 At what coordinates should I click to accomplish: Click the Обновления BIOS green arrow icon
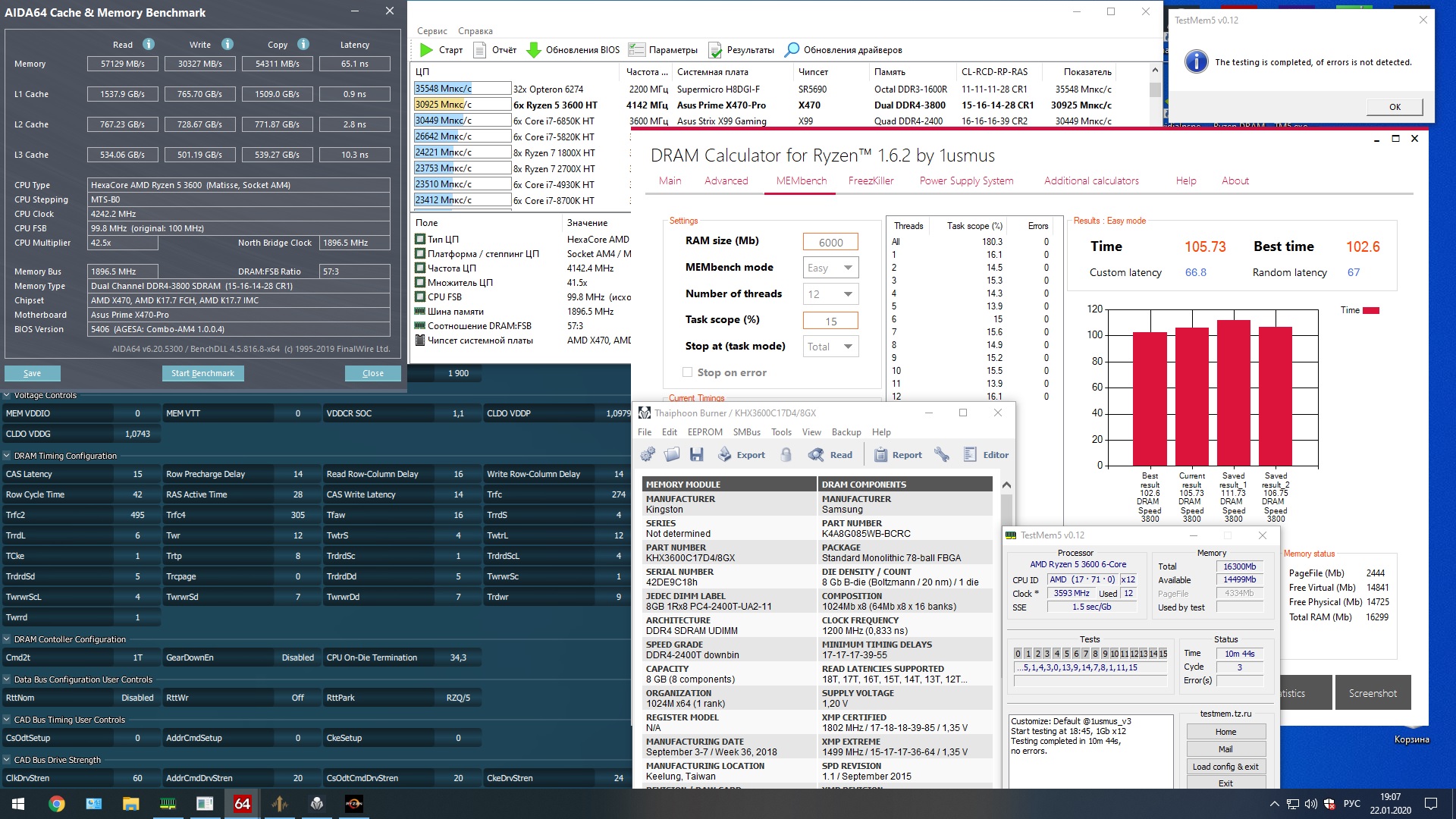(x=534, y=50)
